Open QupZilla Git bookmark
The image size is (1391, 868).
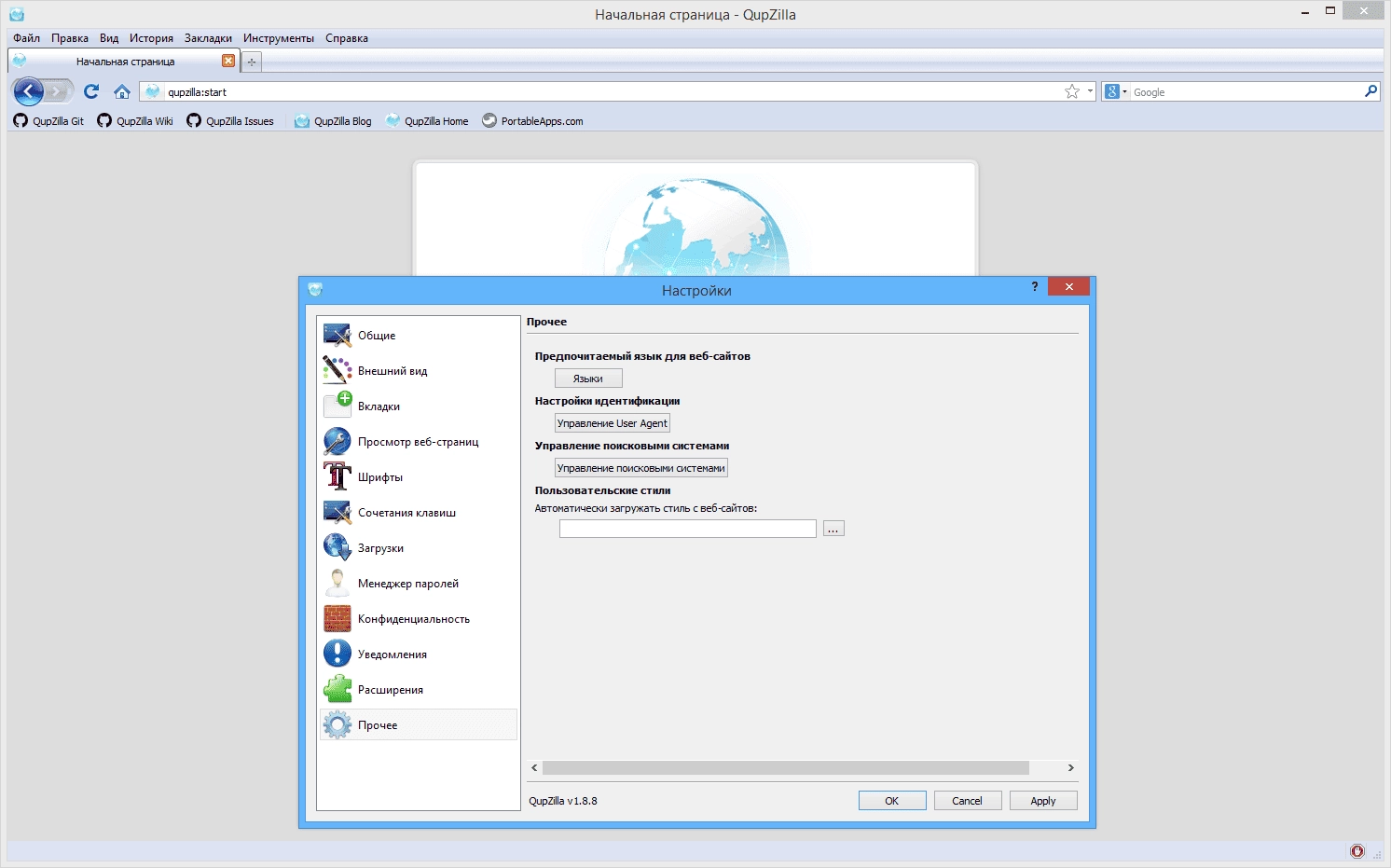coord(48,121)
